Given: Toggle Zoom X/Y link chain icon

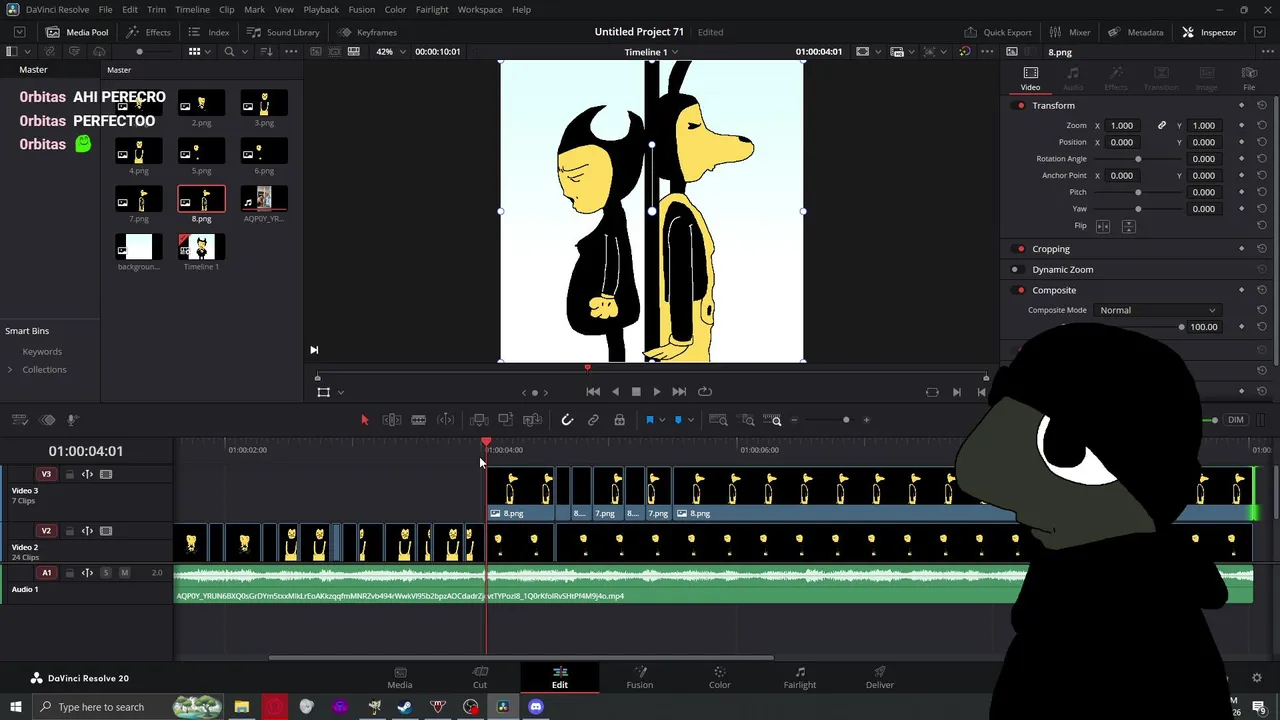Looking at the screenshot, I should (1161, 126).
